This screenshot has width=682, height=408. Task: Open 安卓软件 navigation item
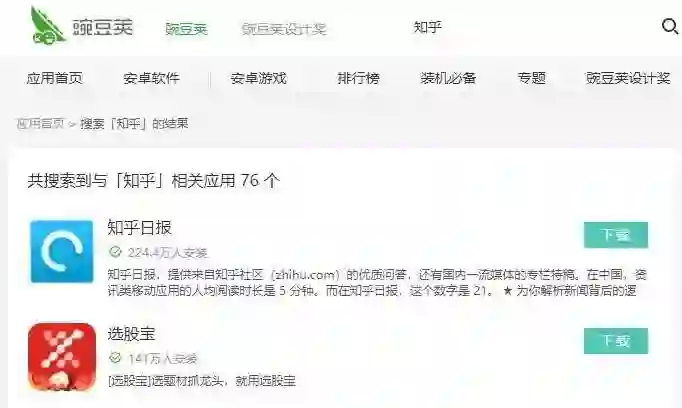[151, 78]
